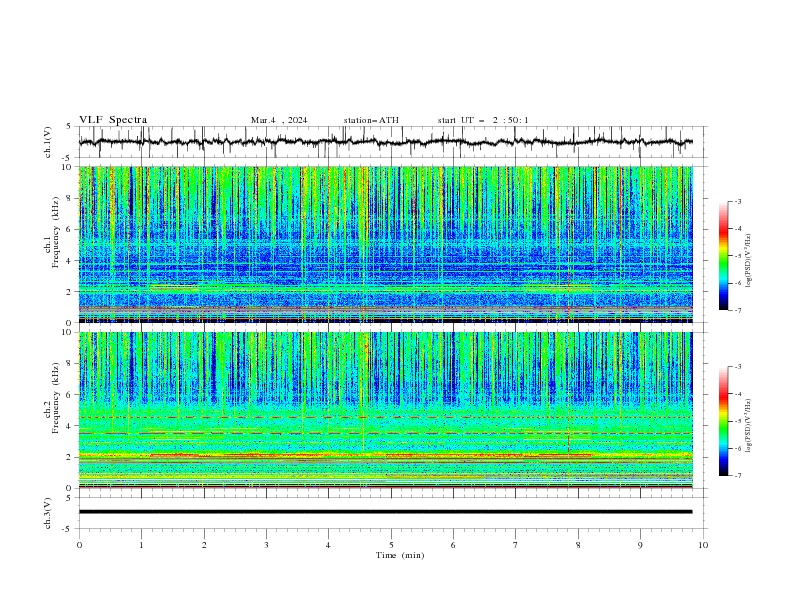Click the "station=ATH" label
The width and height of the screenshot is (792, 612).
(x=371, y=120)
